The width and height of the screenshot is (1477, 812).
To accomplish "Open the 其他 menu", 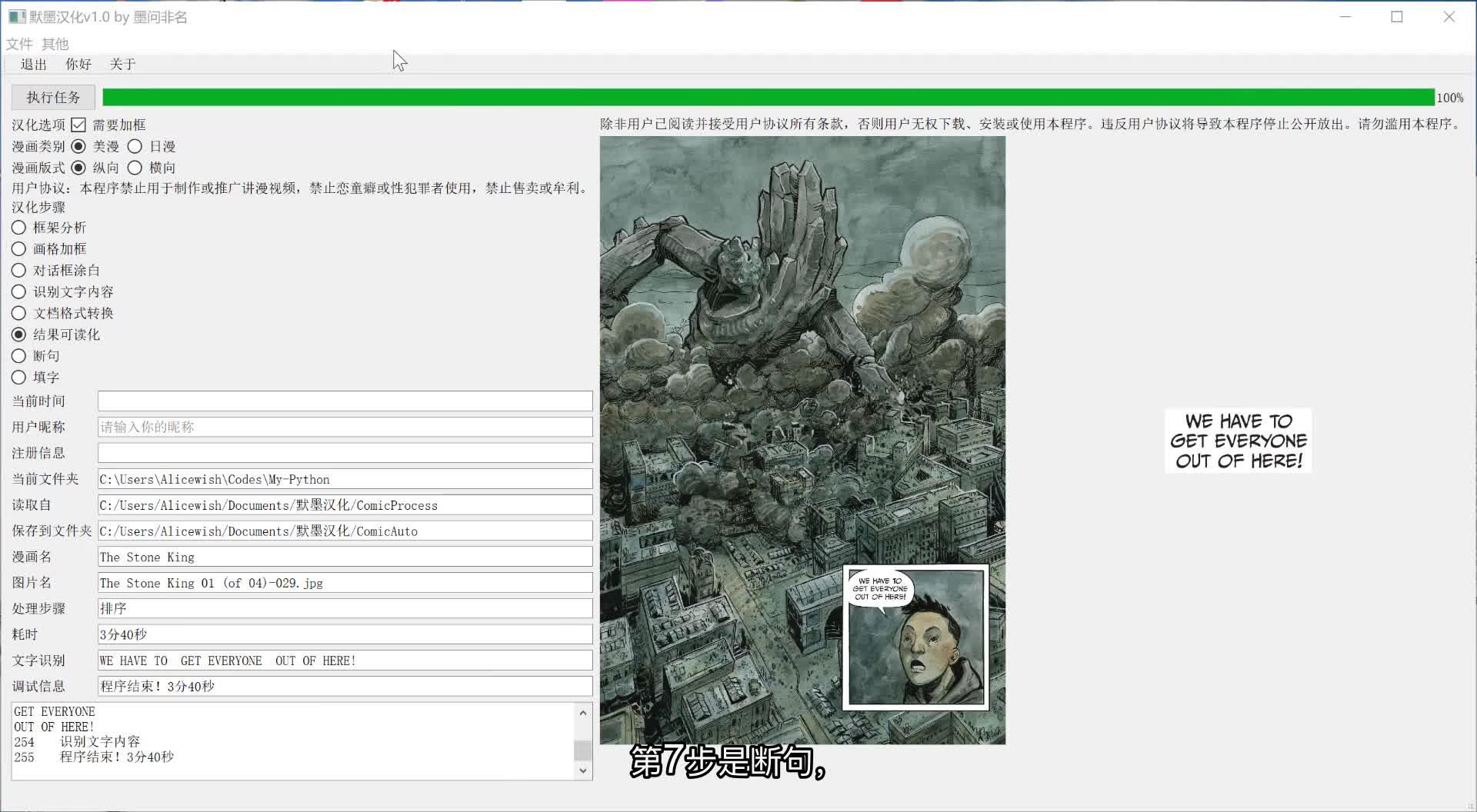I will 55,44.
